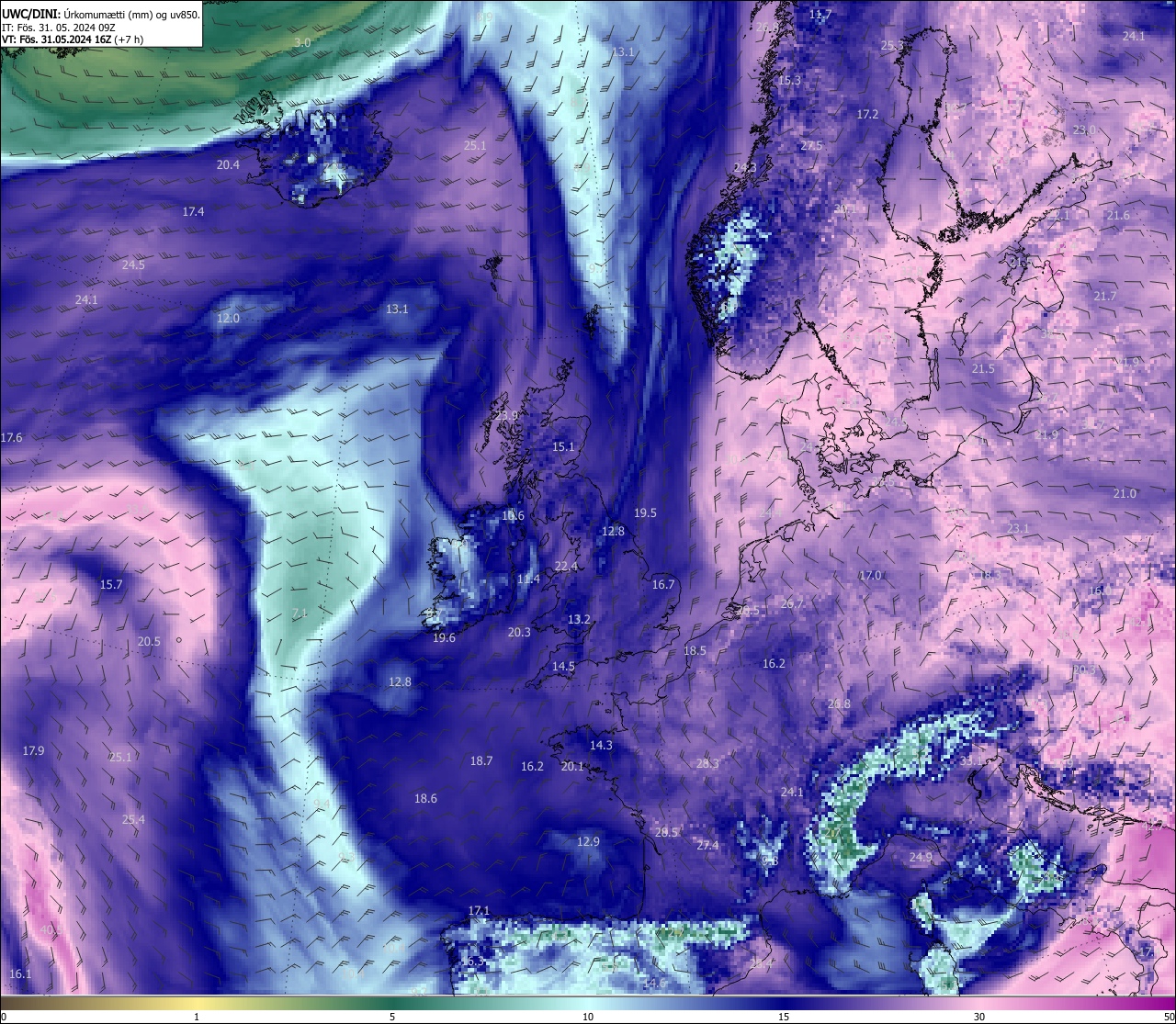1176x1024 pixels.
Task: Click the 7.1 value label
Action: click(300, 613)
